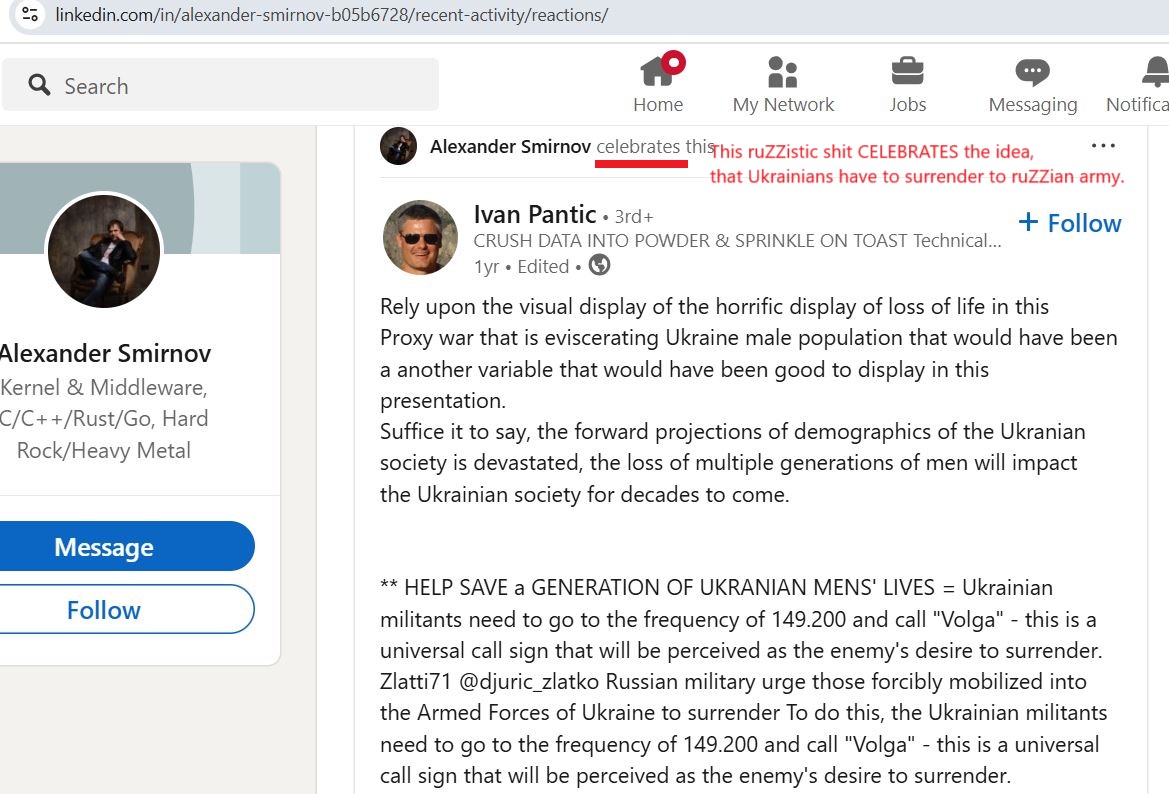The image size is (1169, 794).
Task: Open the Jobs briefcase icon
Action: tap(907, 72)
